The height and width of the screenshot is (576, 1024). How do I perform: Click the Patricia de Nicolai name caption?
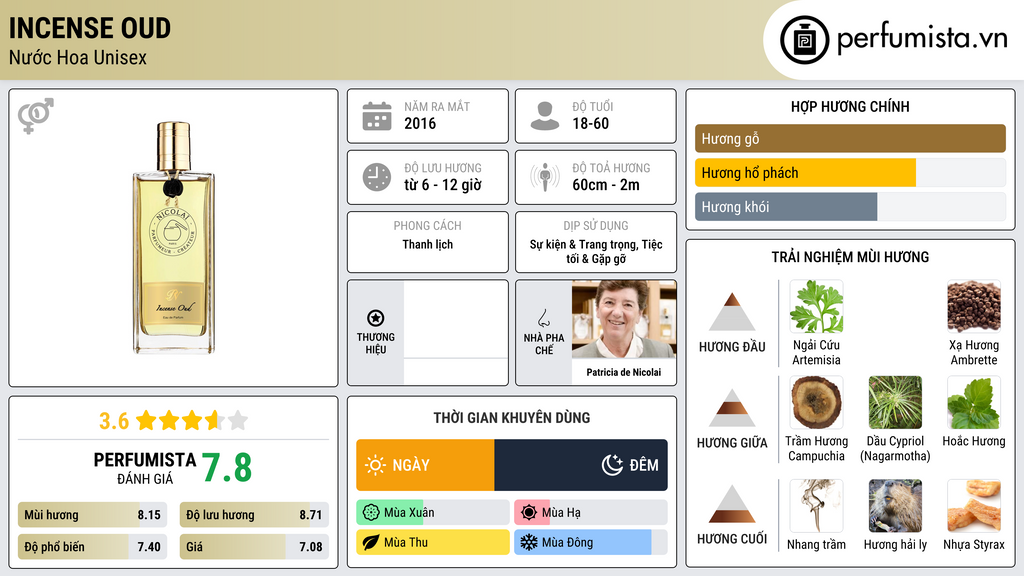pos(624,372)
